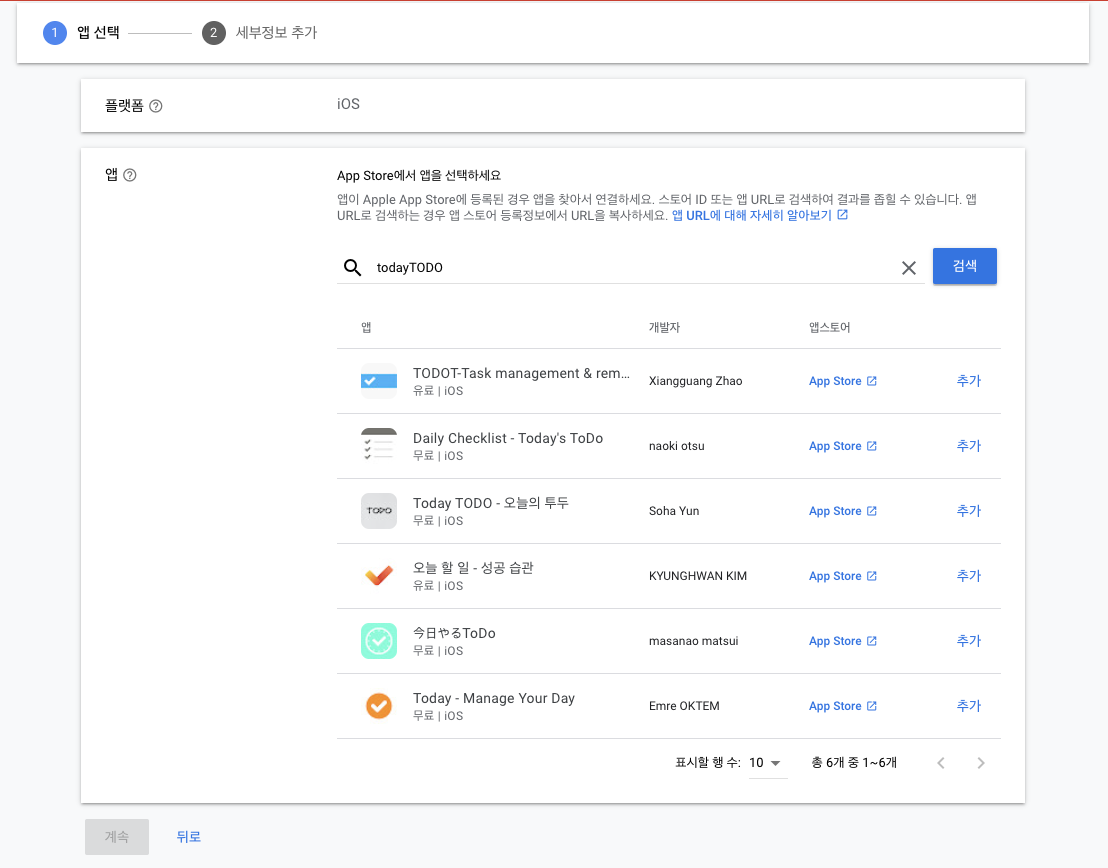1108x868 pixels.
Task: Click developer name Xiangguang Zhao
Action: click(x=695, y=381)
